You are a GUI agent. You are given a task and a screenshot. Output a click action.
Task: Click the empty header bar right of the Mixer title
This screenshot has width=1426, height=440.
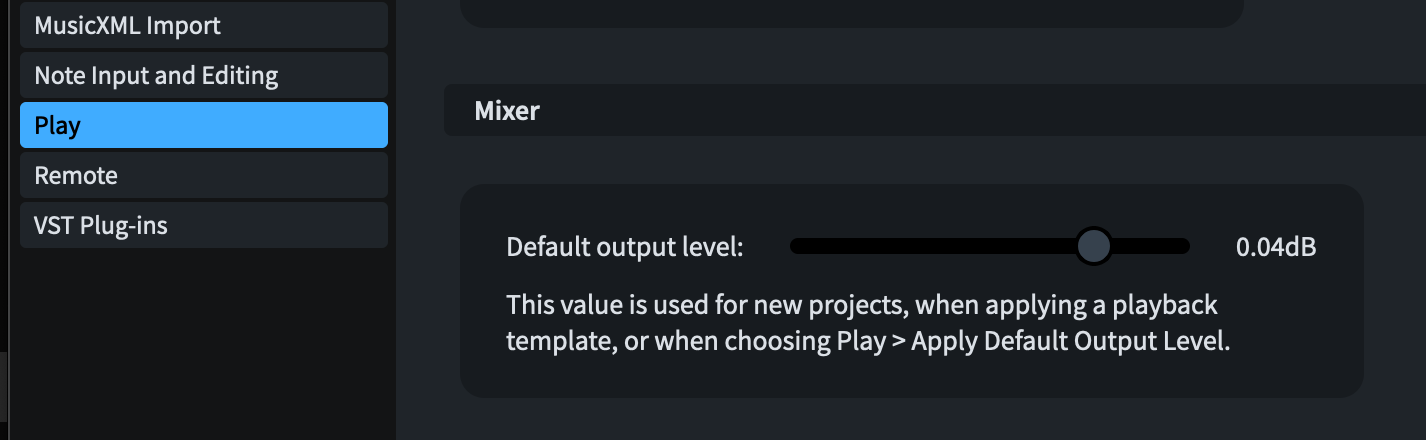click(950, 111)
